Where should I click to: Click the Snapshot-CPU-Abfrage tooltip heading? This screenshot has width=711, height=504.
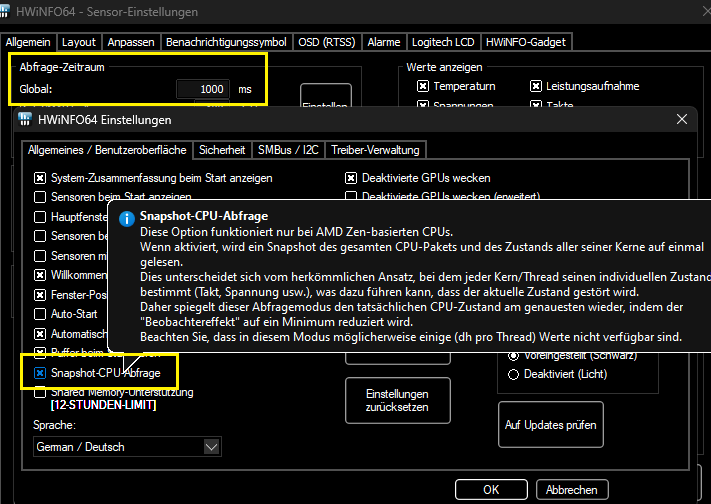tap(204, 216)
